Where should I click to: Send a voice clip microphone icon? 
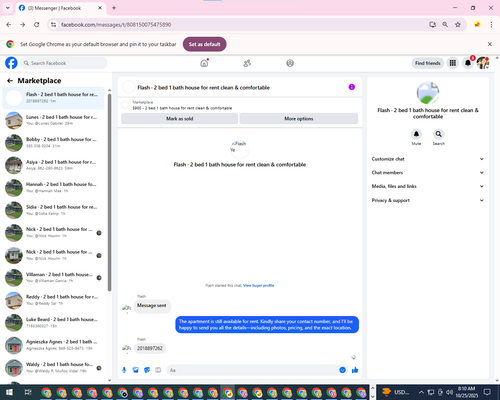point(124,370)
